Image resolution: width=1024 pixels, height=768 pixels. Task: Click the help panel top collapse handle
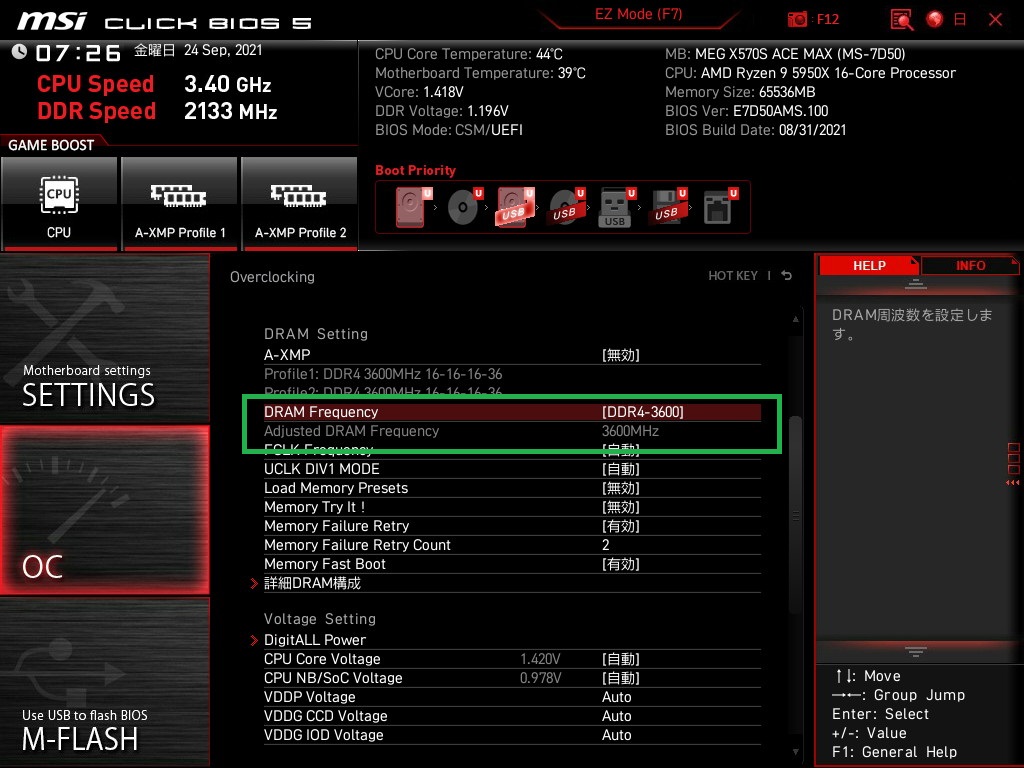click(x=916, y=283)
